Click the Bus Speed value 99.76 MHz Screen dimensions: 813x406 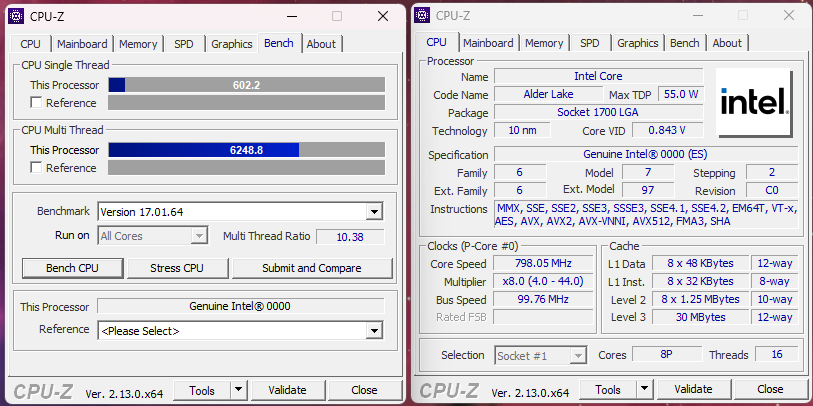click(543, 299)
